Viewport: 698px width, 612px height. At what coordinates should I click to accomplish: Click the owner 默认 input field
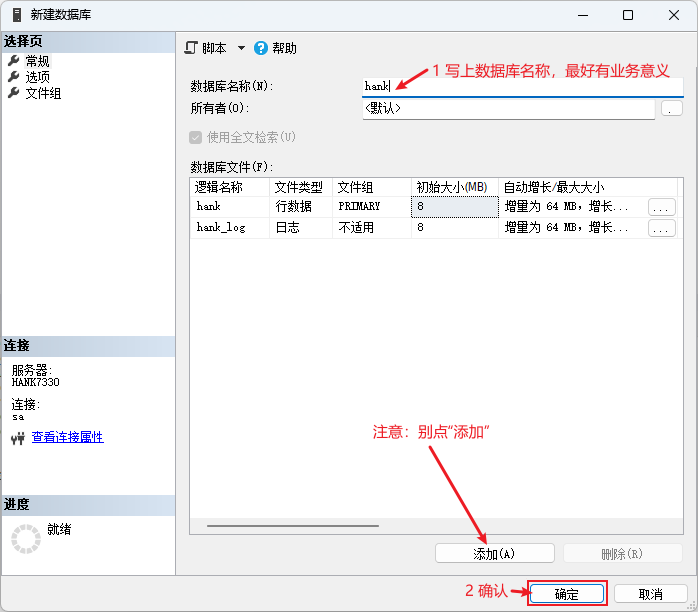coord(508,108)
